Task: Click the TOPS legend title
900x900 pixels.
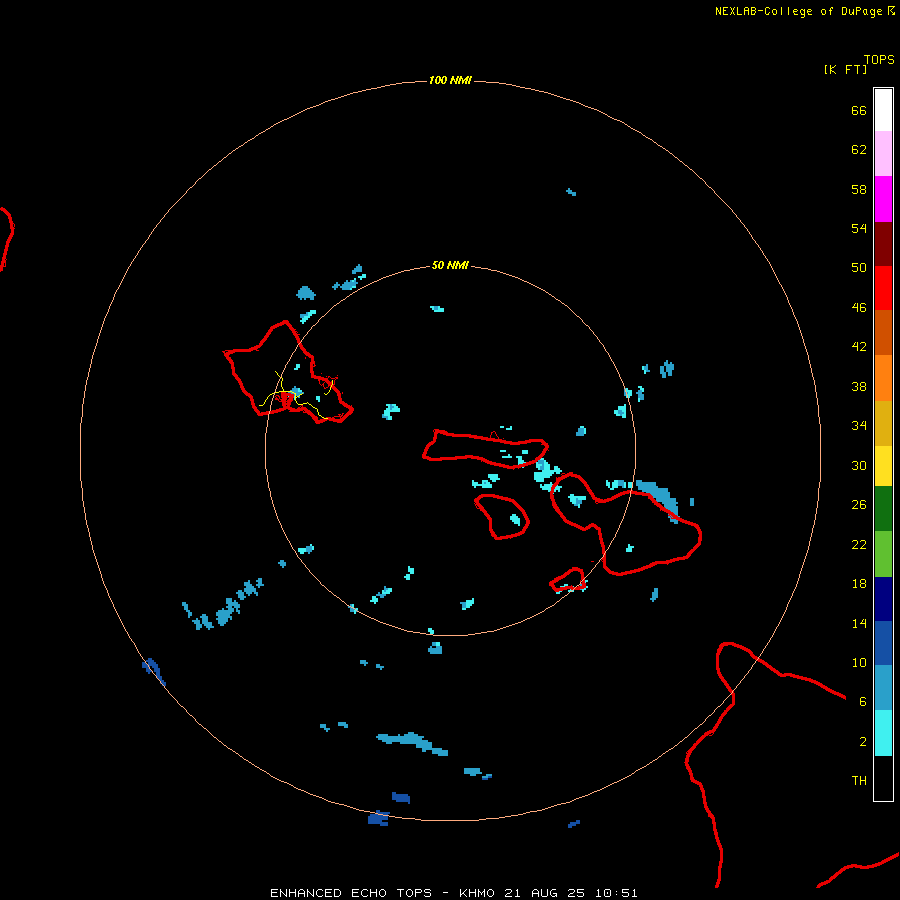Action: (x=879, y=60)
